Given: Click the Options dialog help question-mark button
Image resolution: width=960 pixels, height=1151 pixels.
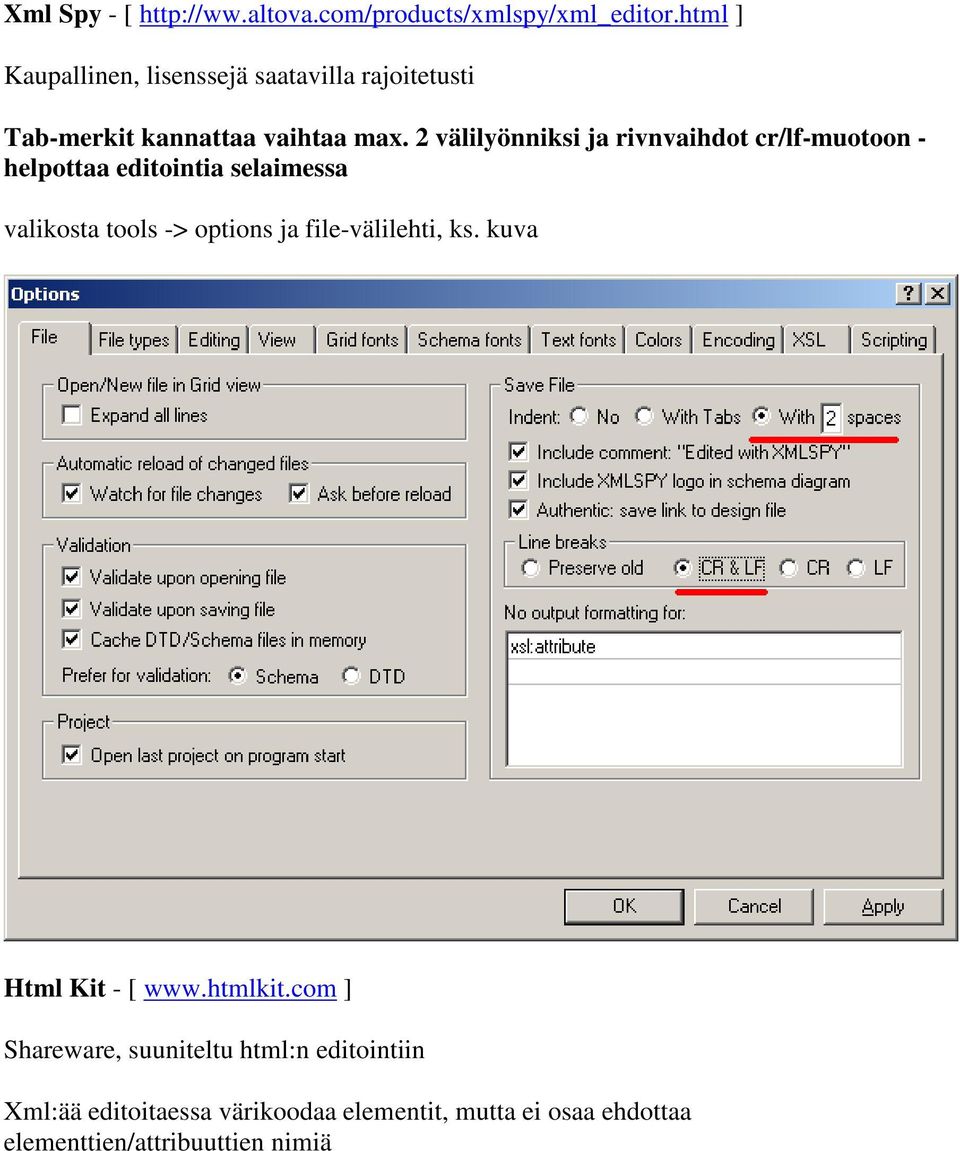Looking at the screenshot, I should [909, 294].
